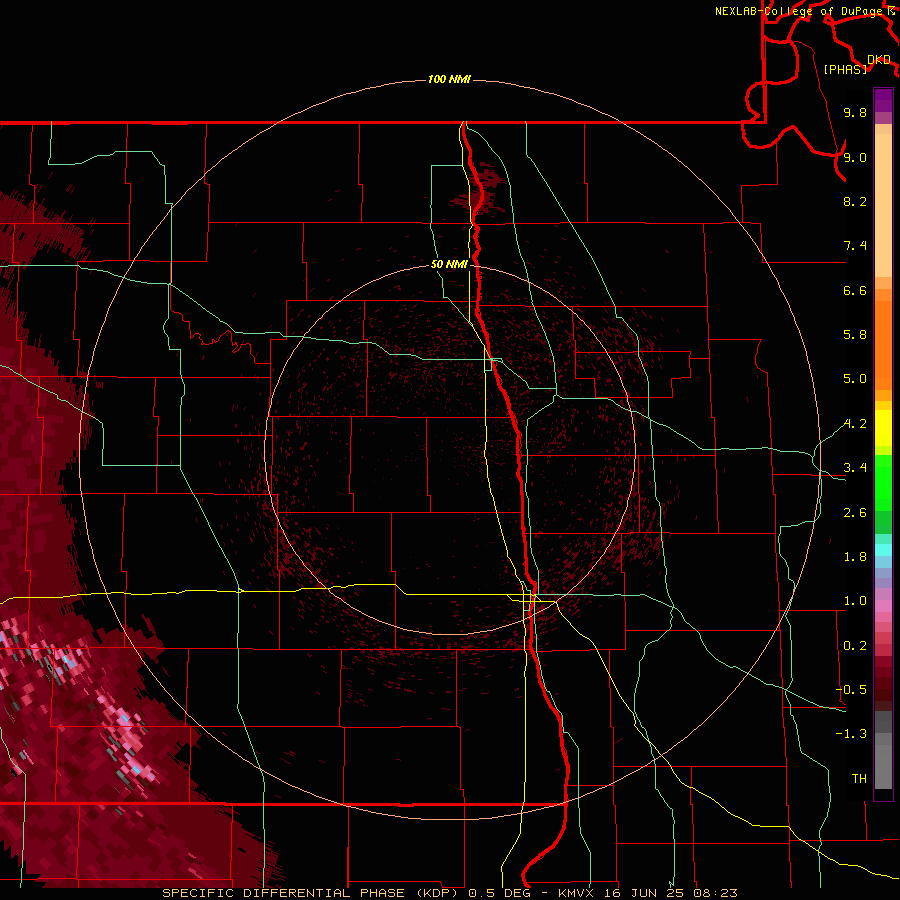900x900 pixels.
Task: Pick the cyan color band
Action: pos(883,550)
